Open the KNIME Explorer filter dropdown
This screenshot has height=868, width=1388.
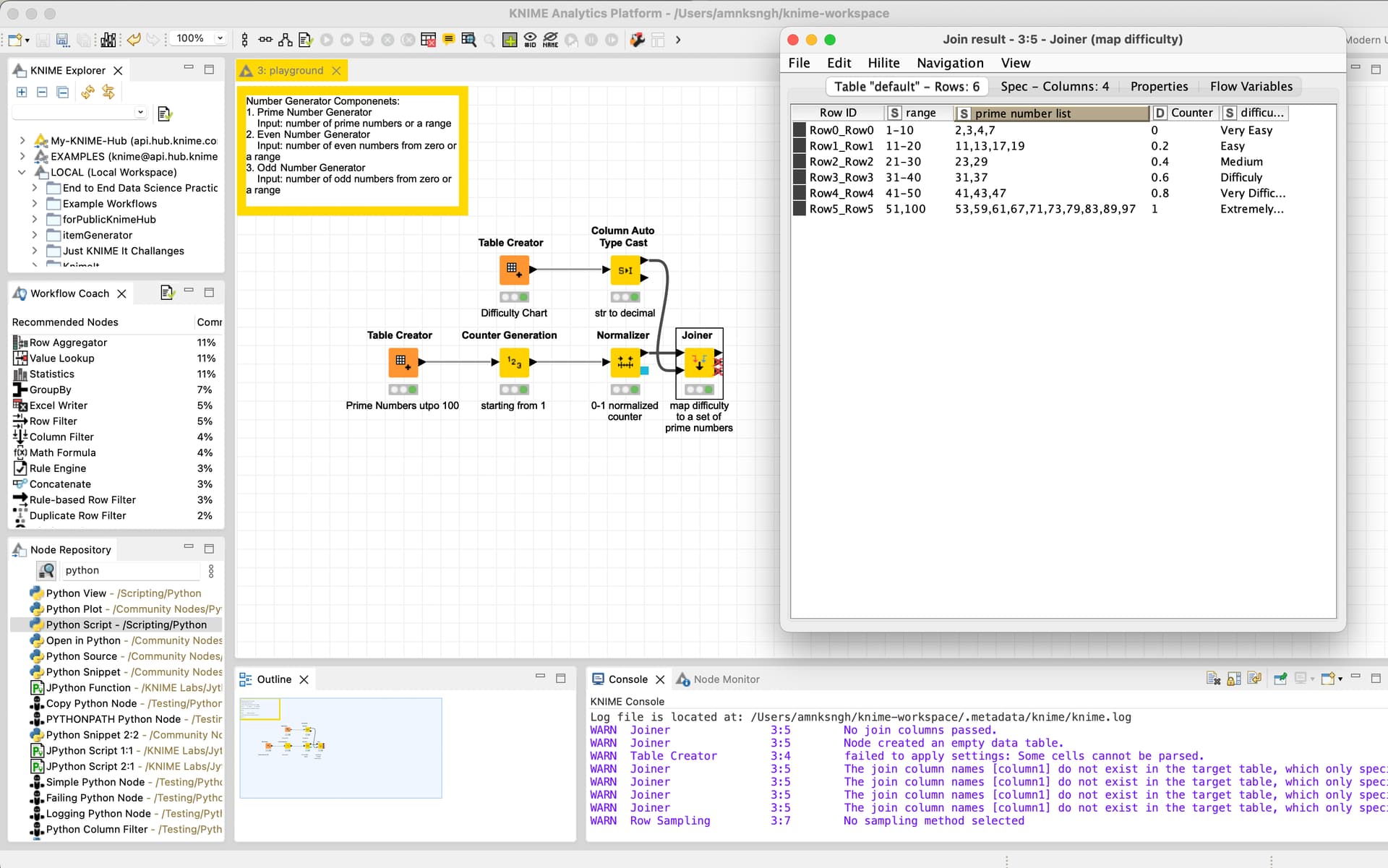[x=140, y=112]
